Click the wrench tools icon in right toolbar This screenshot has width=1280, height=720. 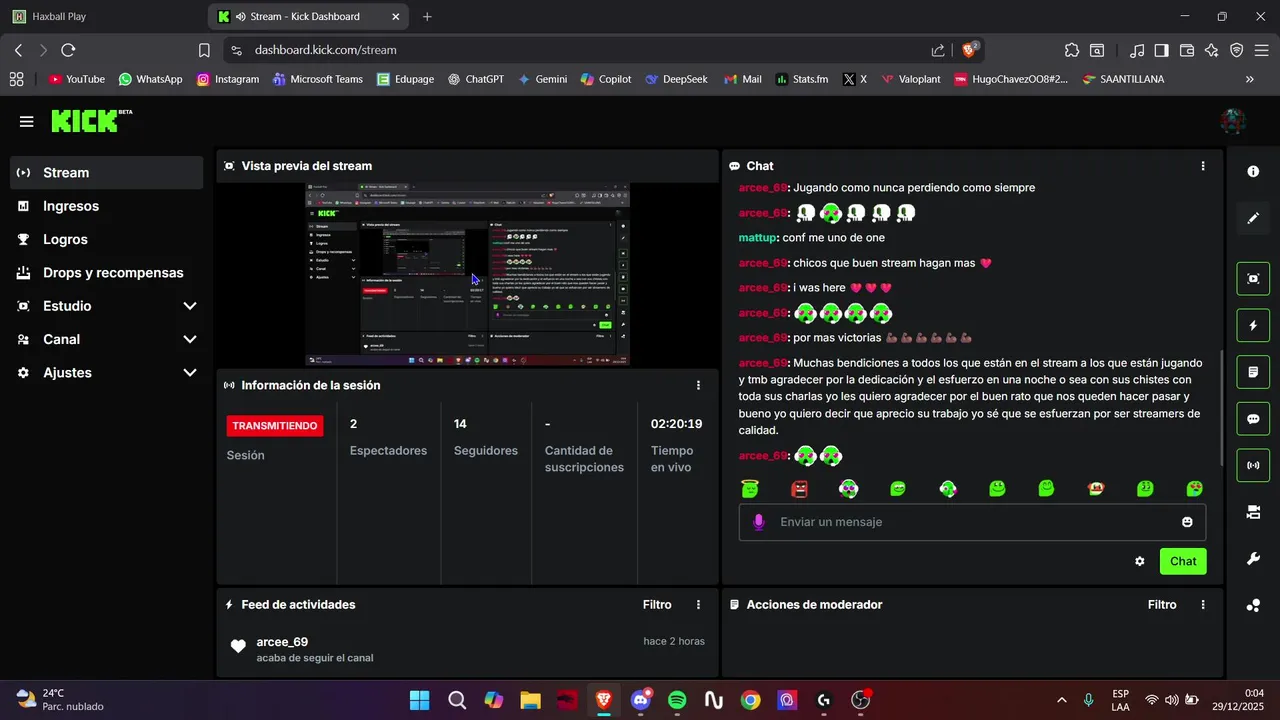1253,559
